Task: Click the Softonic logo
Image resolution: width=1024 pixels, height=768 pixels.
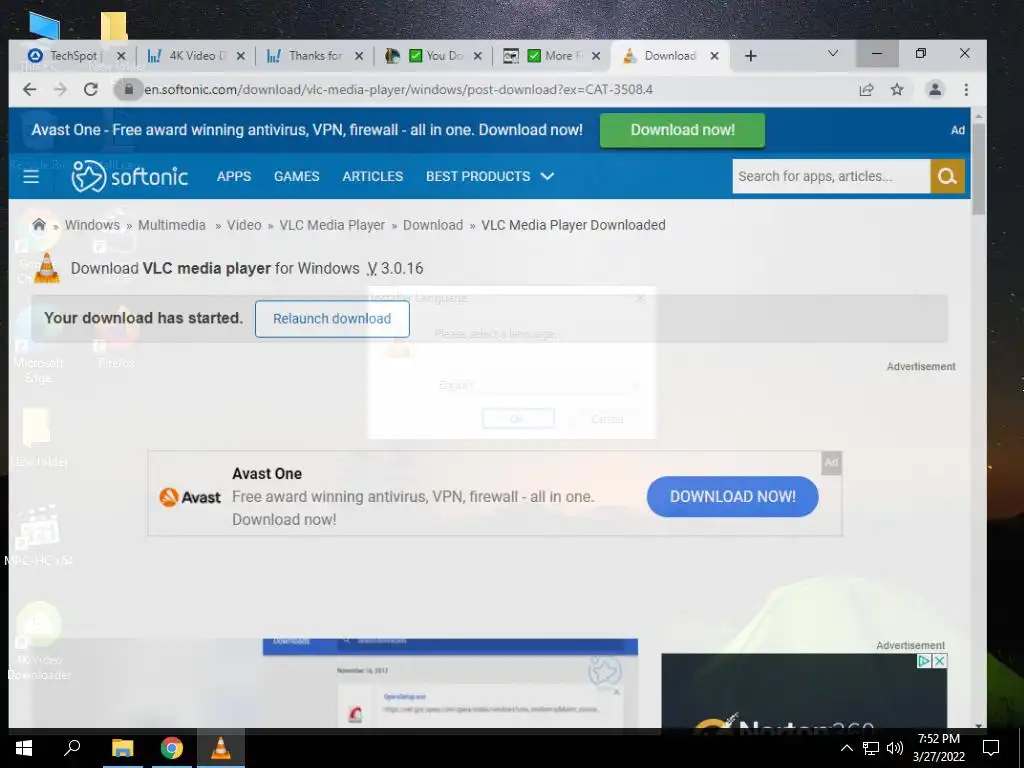Action: click(x=129, y=176)
